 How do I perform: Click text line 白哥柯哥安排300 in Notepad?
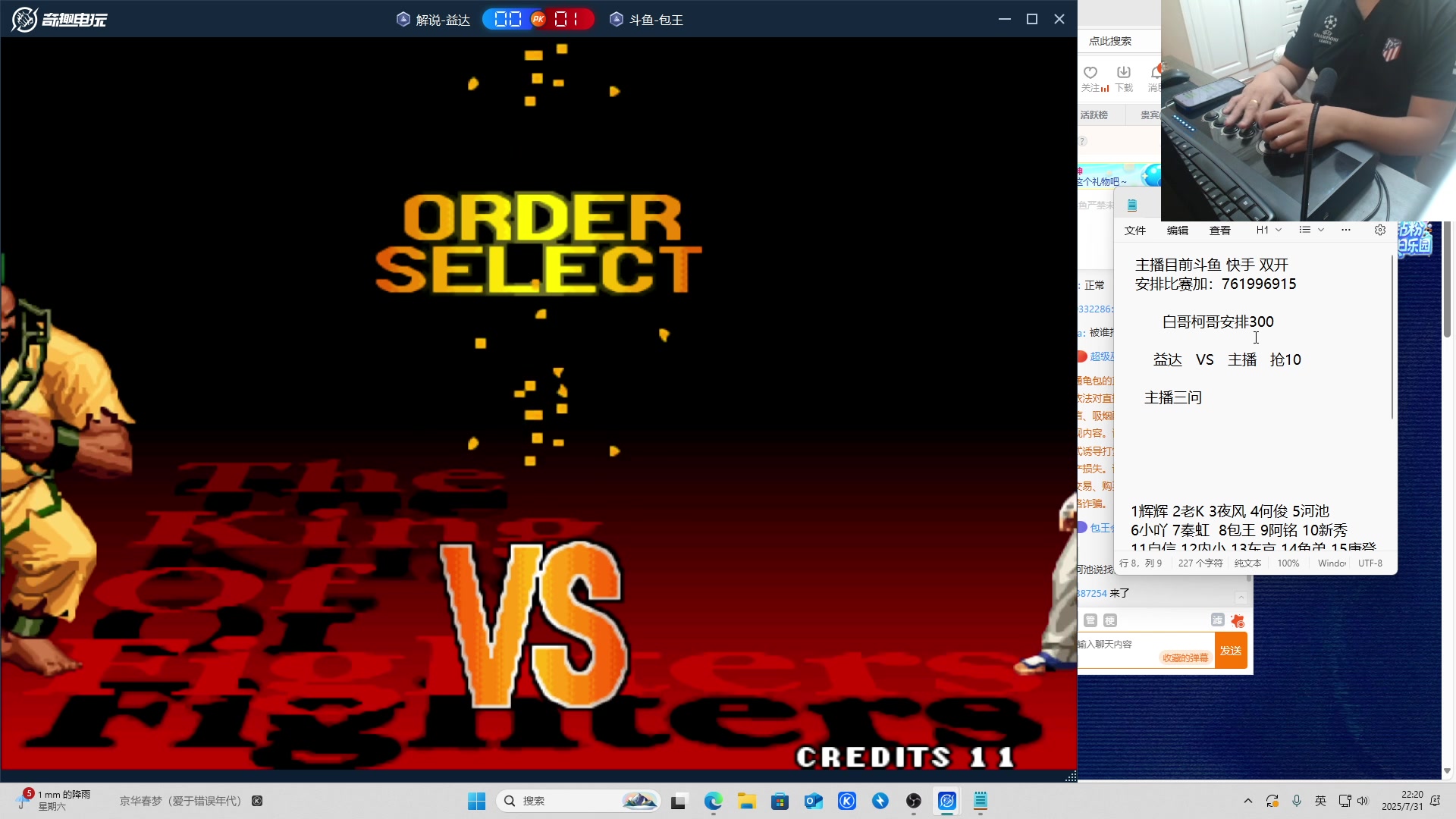1218,322
